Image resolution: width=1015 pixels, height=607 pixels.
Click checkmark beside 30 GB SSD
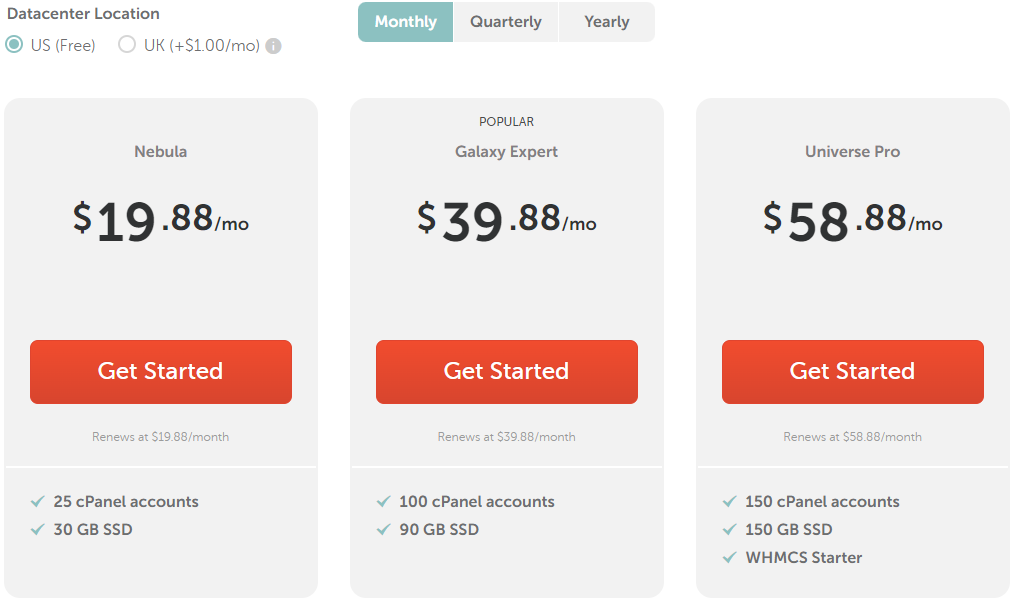coord(38,529)
